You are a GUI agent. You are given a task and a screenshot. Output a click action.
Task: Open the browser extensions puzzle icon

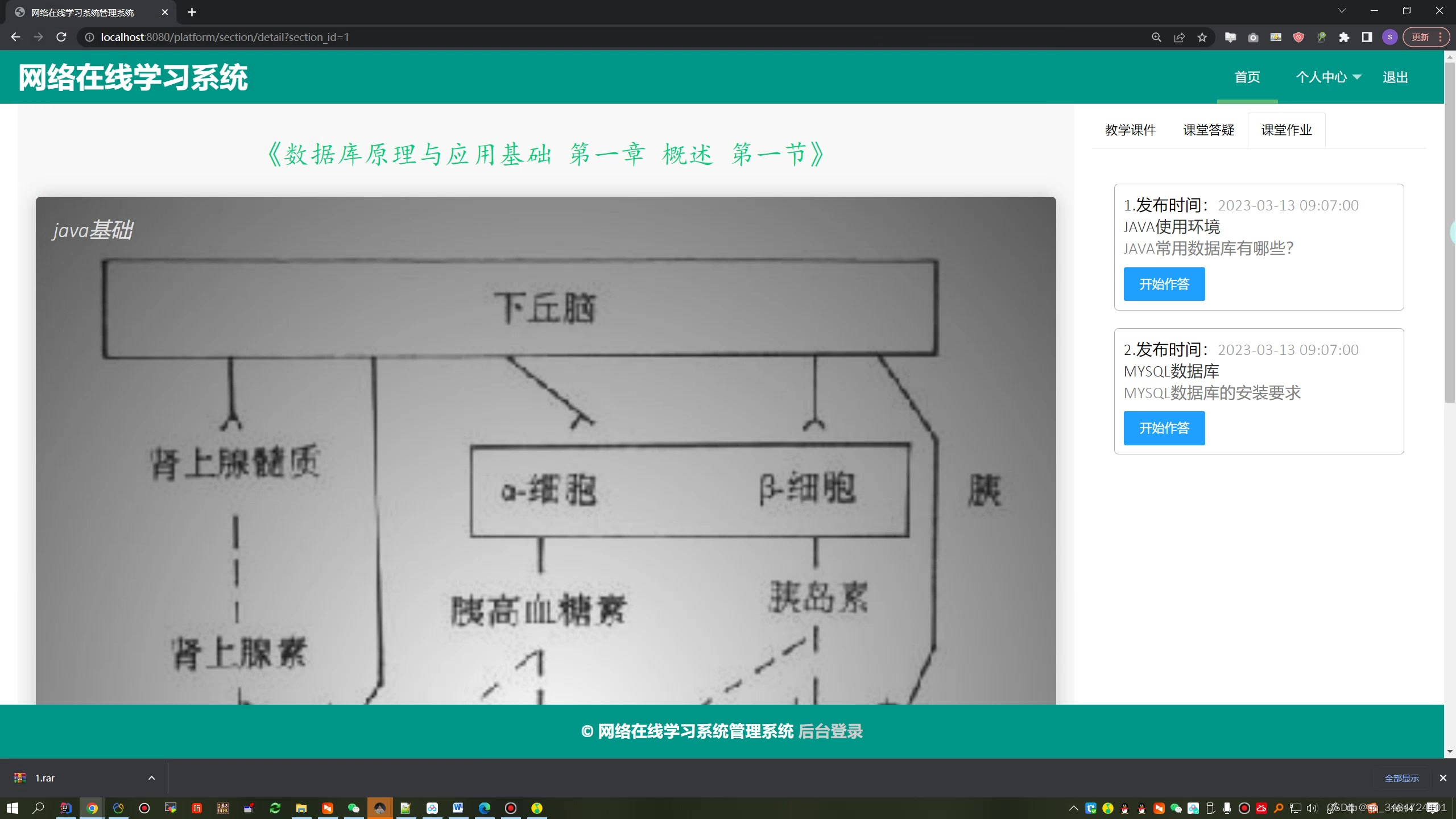(x=1345, y=37)
